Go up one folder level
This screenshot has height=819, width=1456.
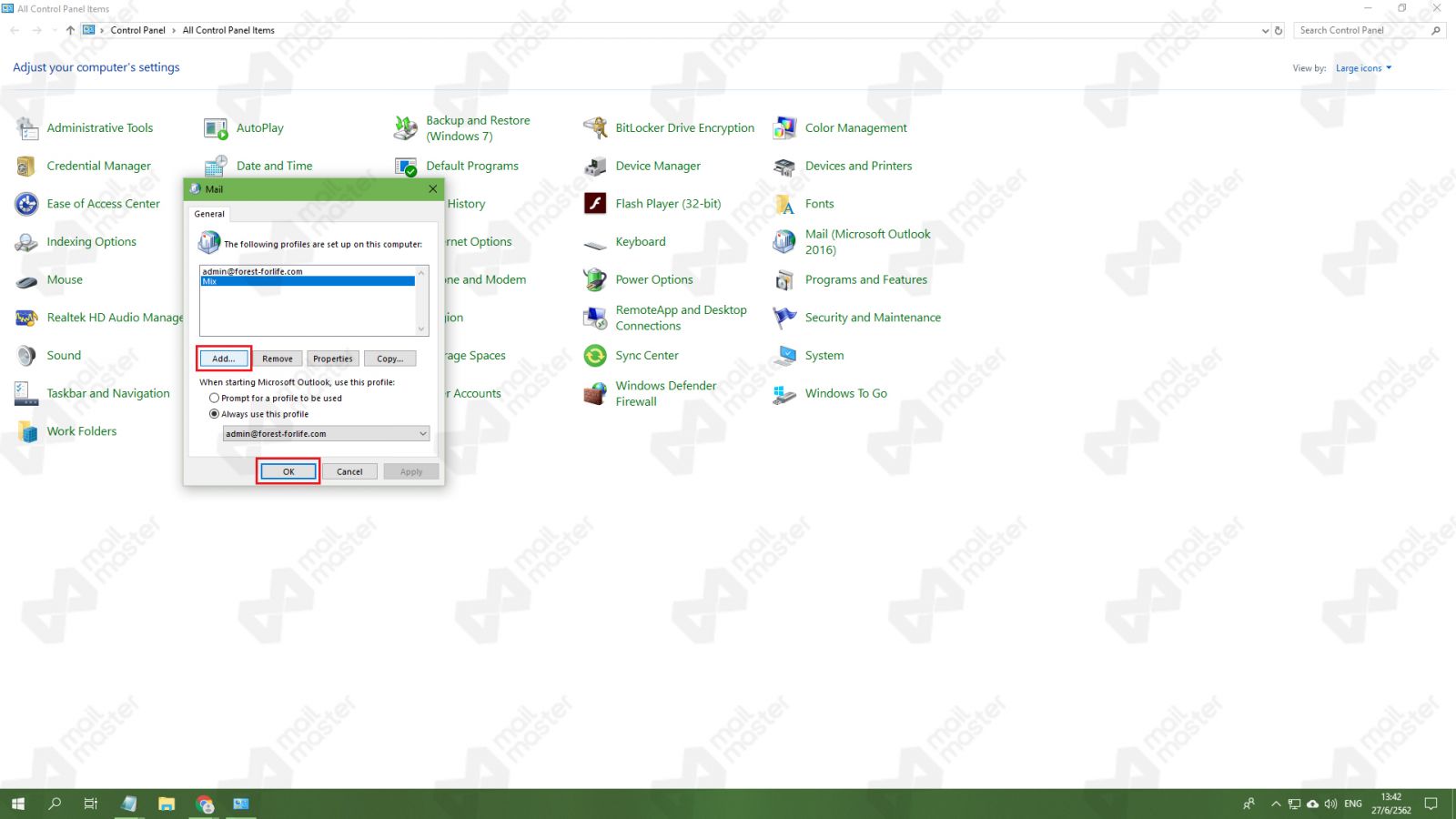pos(70,30)
